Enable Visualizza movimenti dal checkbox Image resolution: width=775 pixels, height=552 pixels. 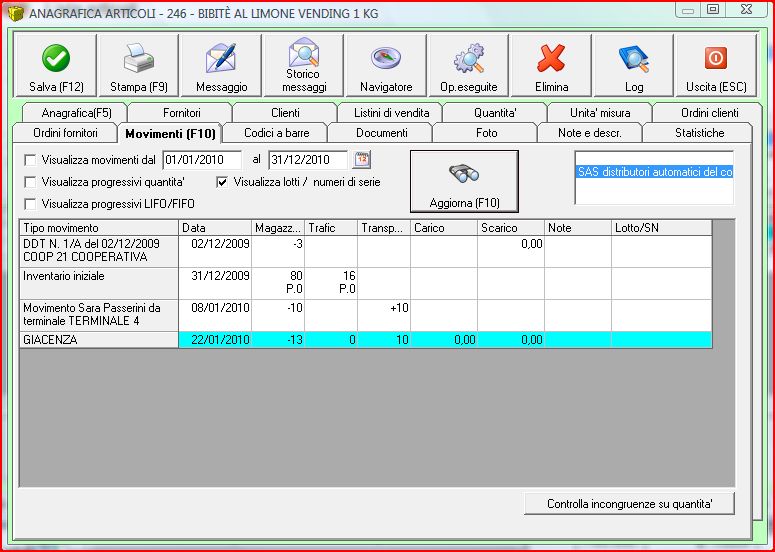[x=30, y=160]
